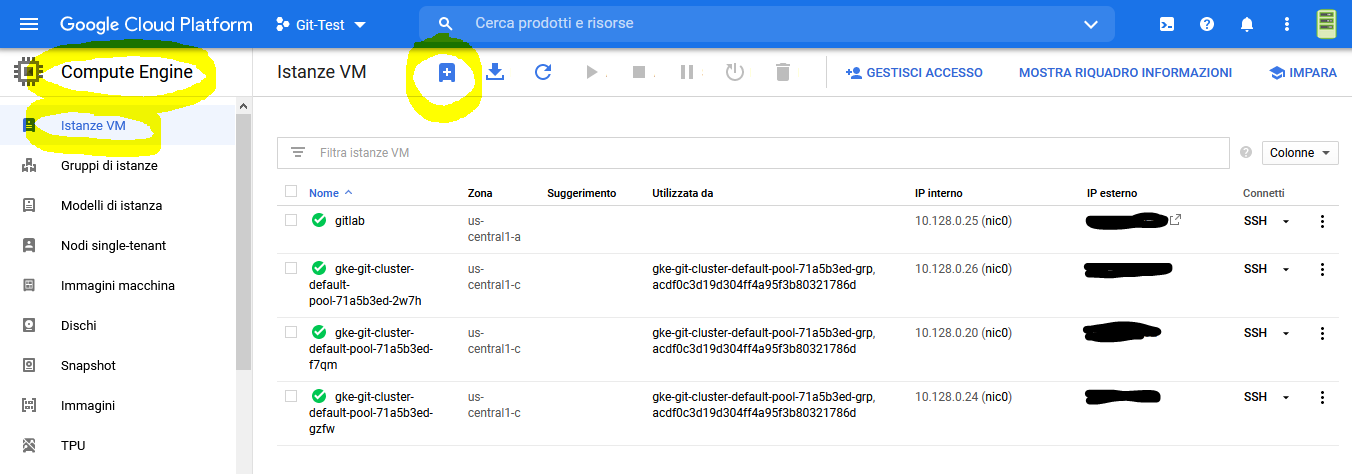Open the help question mark icon
The image size is (1352, 474).
coord(1207,23)
